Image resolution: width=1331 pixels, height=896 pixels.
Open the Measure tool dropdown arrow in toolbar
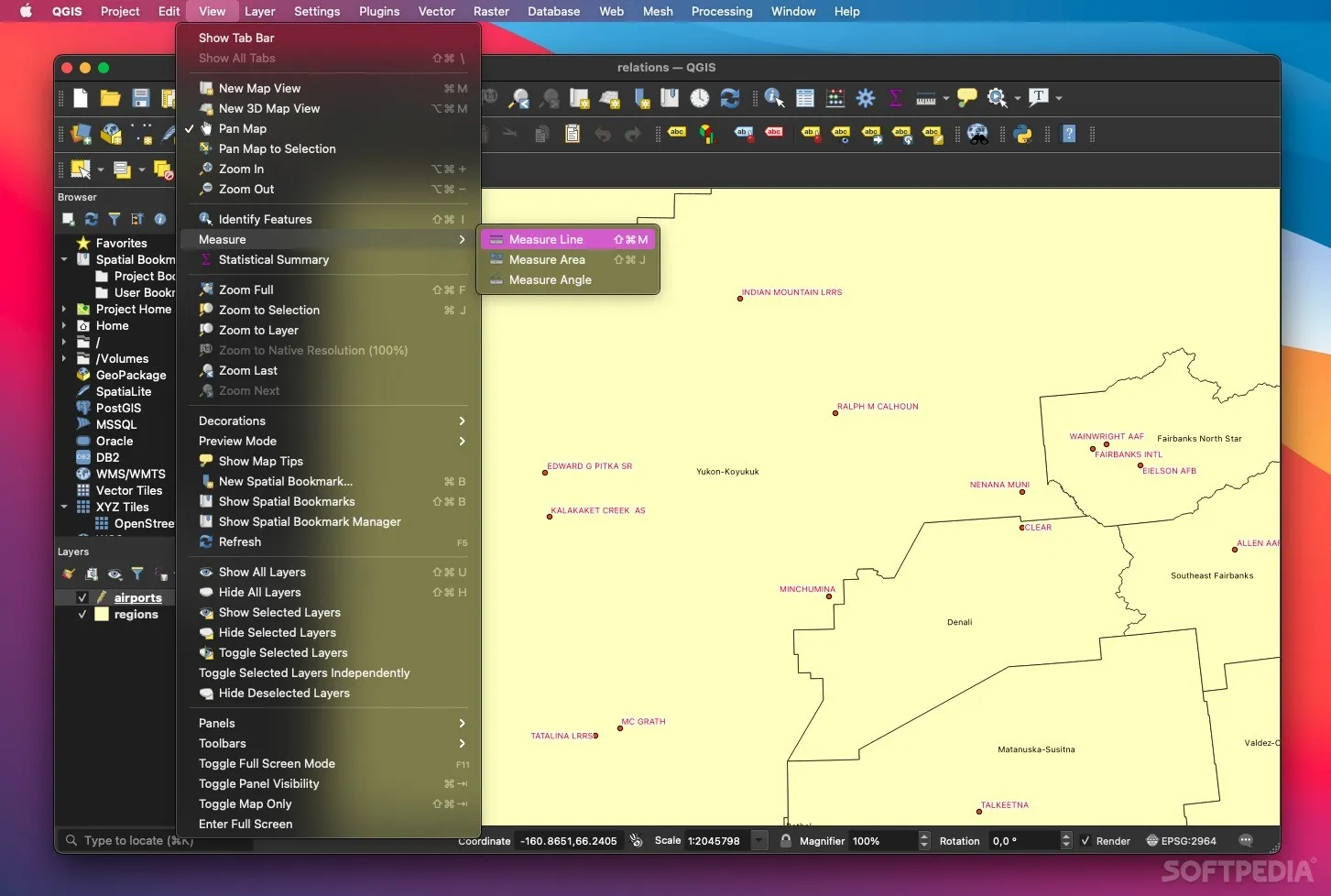946,98
